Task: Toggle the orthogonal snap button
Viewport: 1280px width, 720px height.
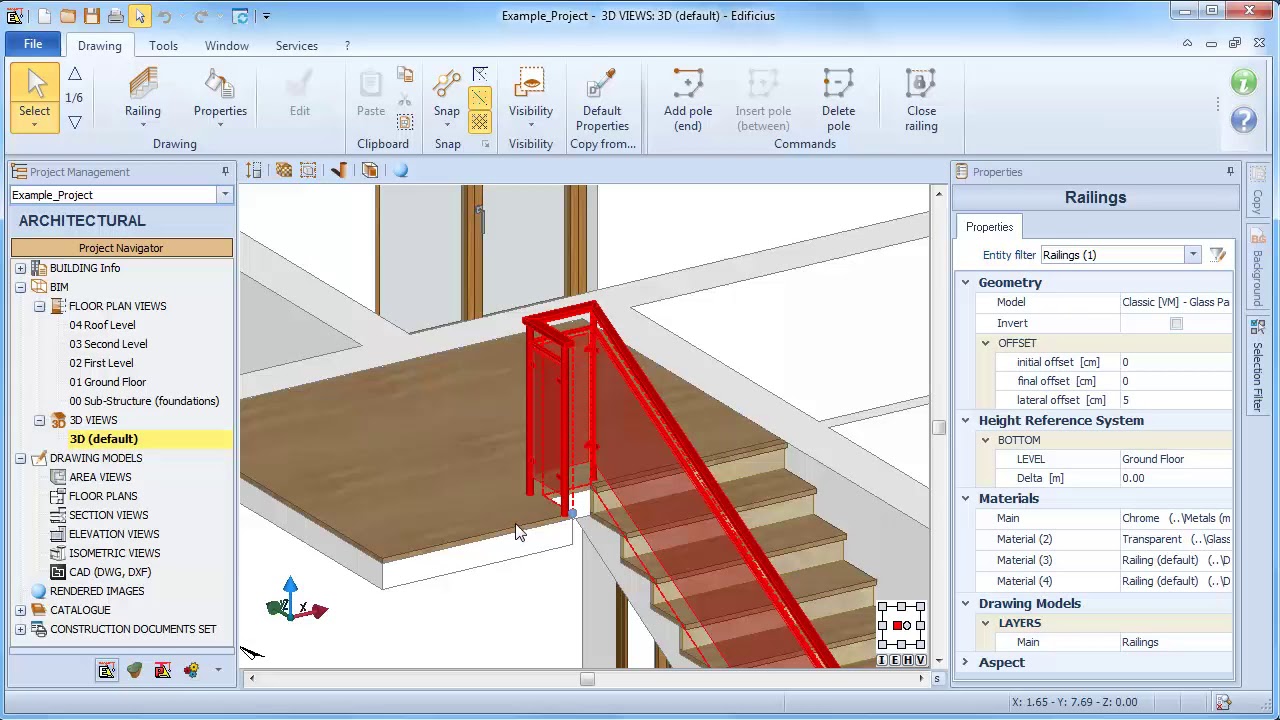Action: tap(480, 75)
